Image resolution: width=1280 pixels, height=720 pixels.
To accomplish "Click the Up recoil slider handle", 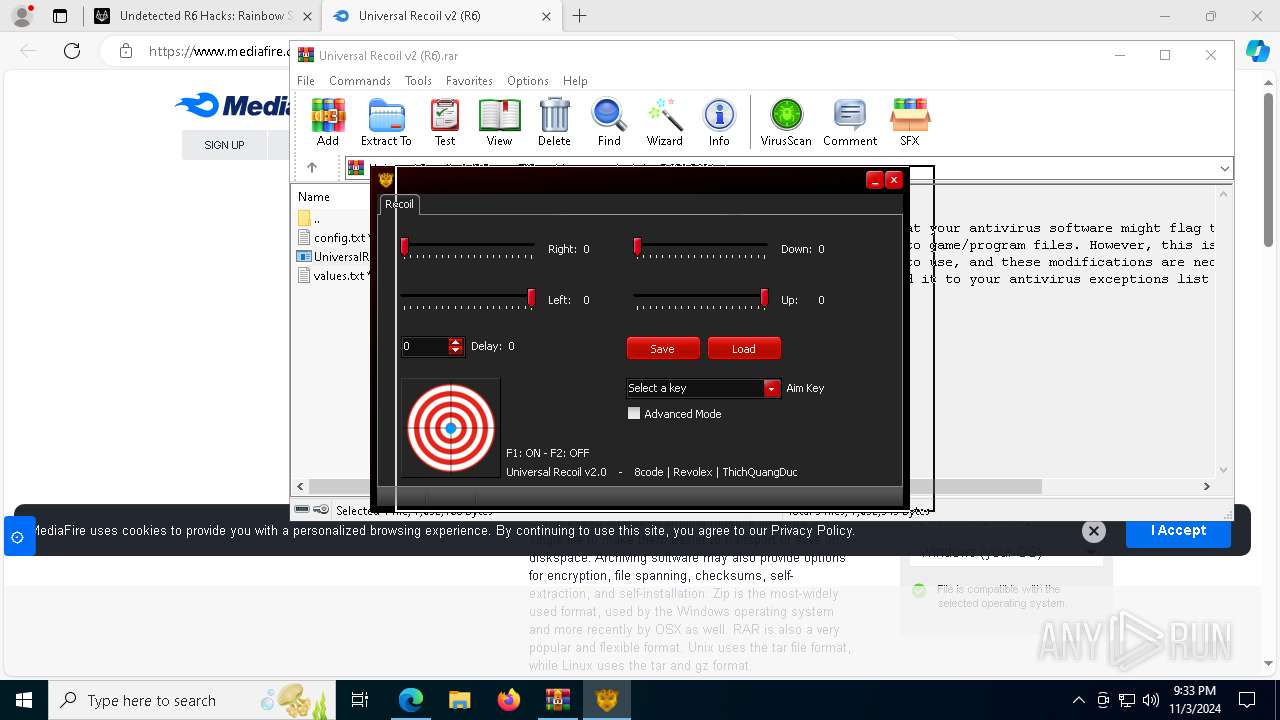I will pyautogui.click(x=764, y=297).
